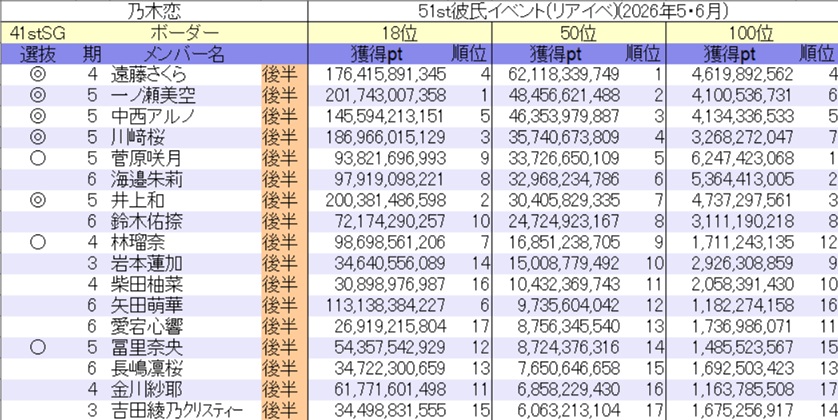Select member name 海邉朱莉
The image size is (838, 420).
(x=146, y=180)
